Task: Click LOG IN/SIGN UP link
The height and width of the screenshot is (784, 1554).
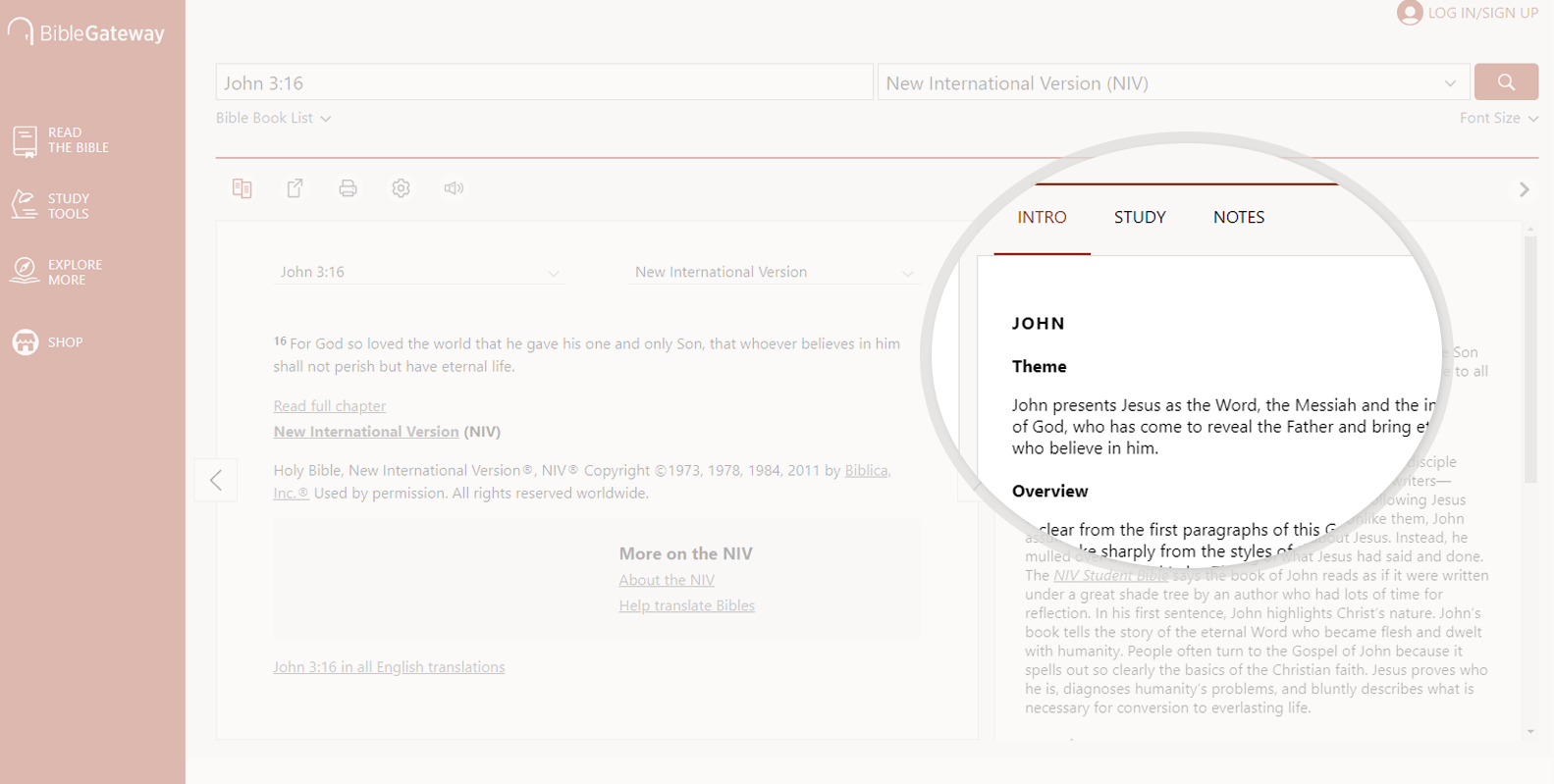Action: 1483,13
